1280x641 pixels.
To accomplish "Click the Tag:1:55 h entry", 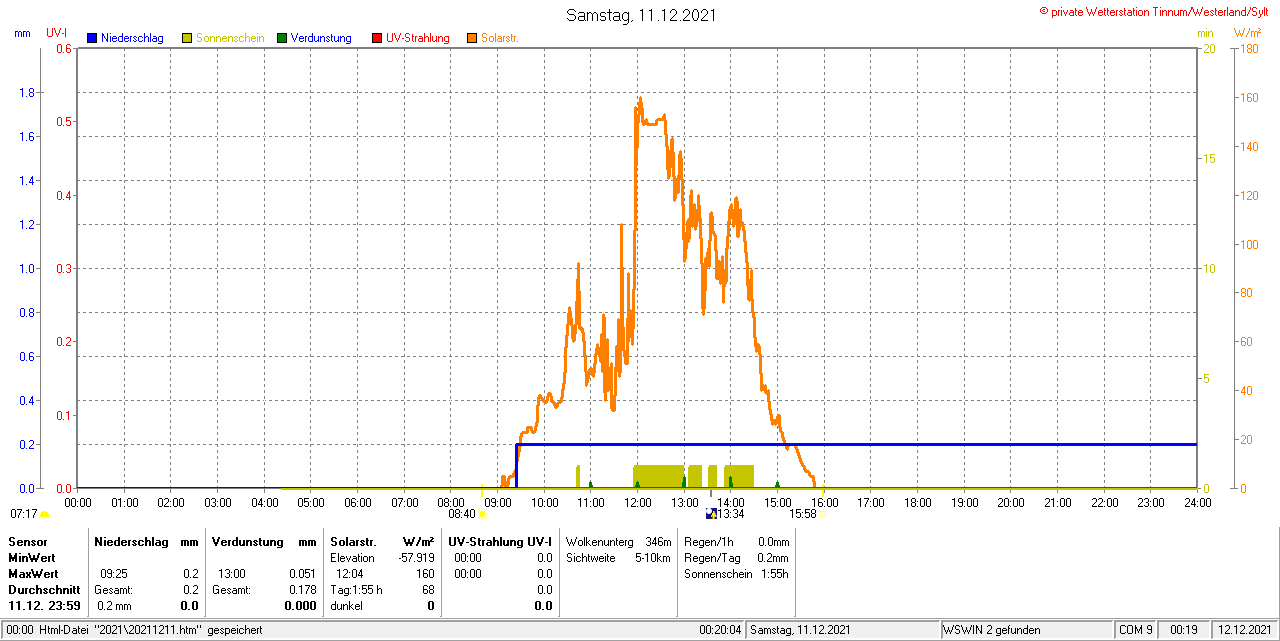I will 356,590.
